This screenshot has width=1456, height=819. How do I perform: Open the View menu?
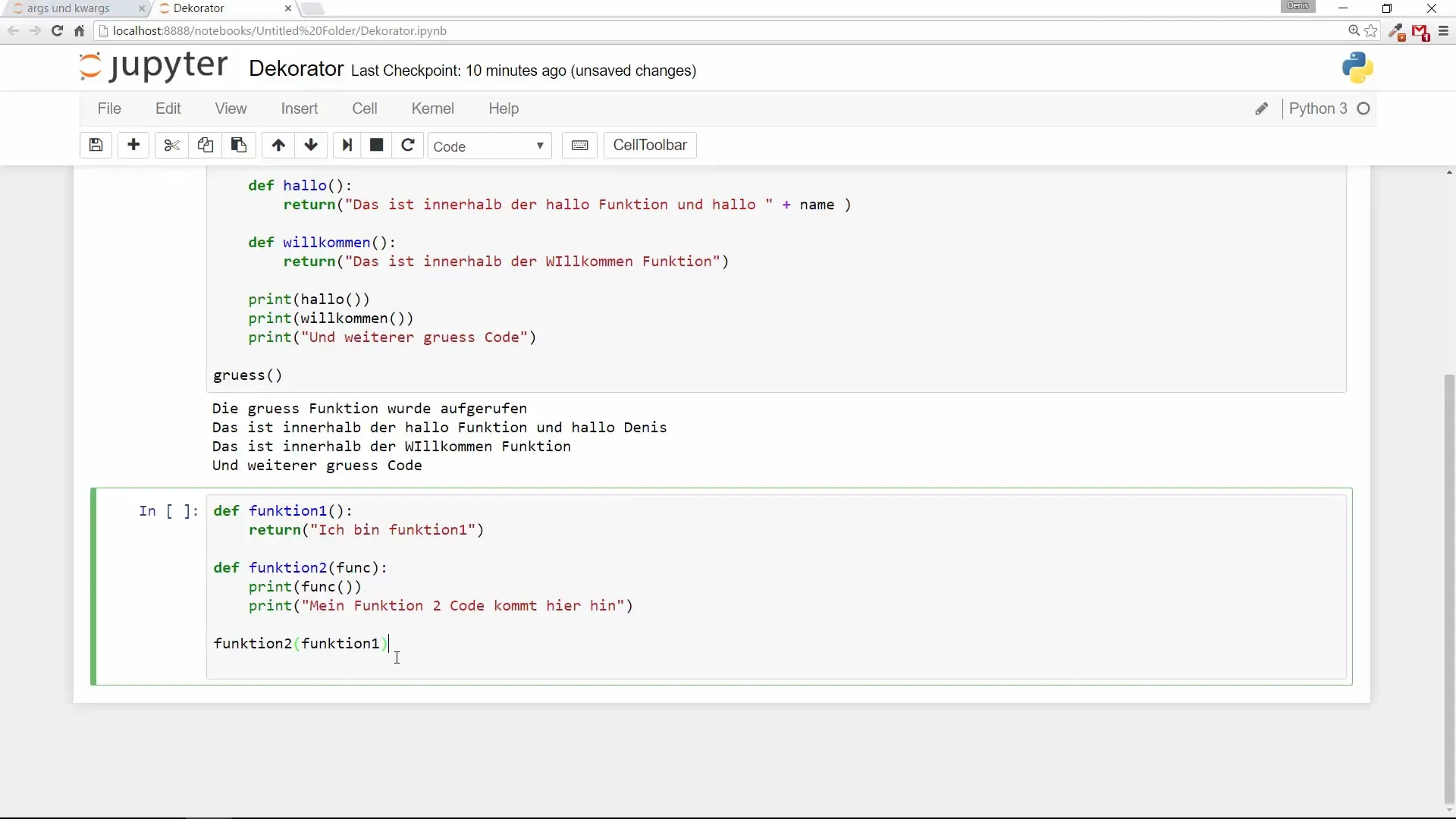[x=231, y=108]
